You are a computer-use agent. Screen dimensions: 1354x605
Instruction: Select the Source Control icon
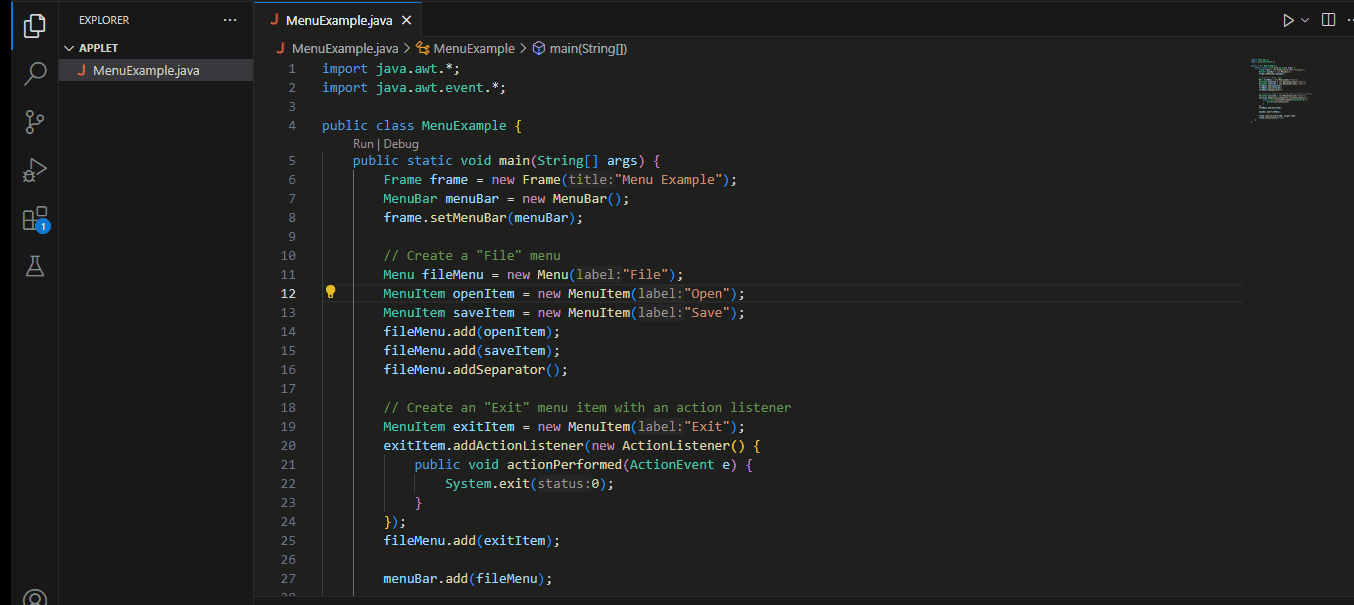pos(34,121)
